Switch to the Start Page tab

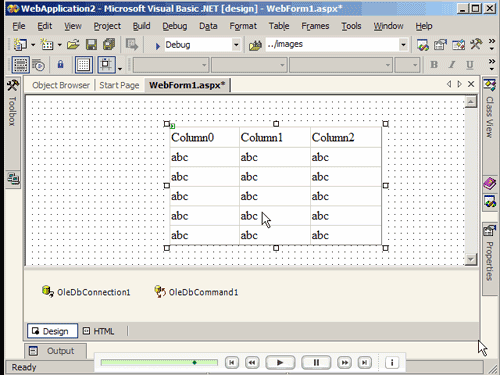pos(119,85)
